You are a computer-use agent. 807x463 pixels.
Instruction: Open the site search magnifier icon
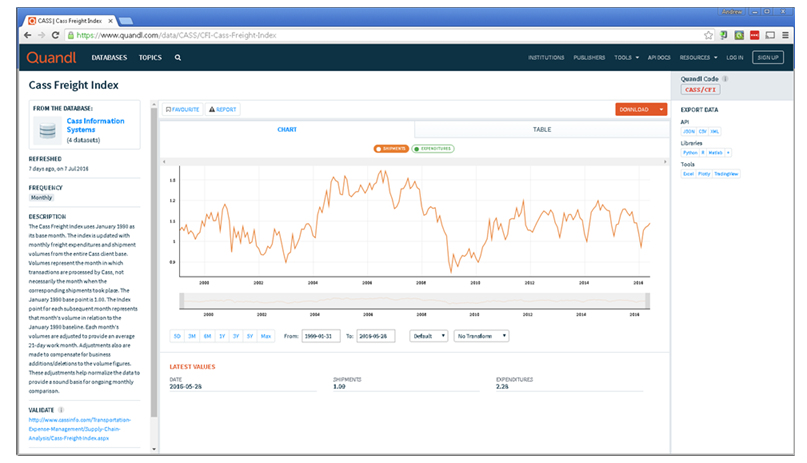[x=178, y=58]
